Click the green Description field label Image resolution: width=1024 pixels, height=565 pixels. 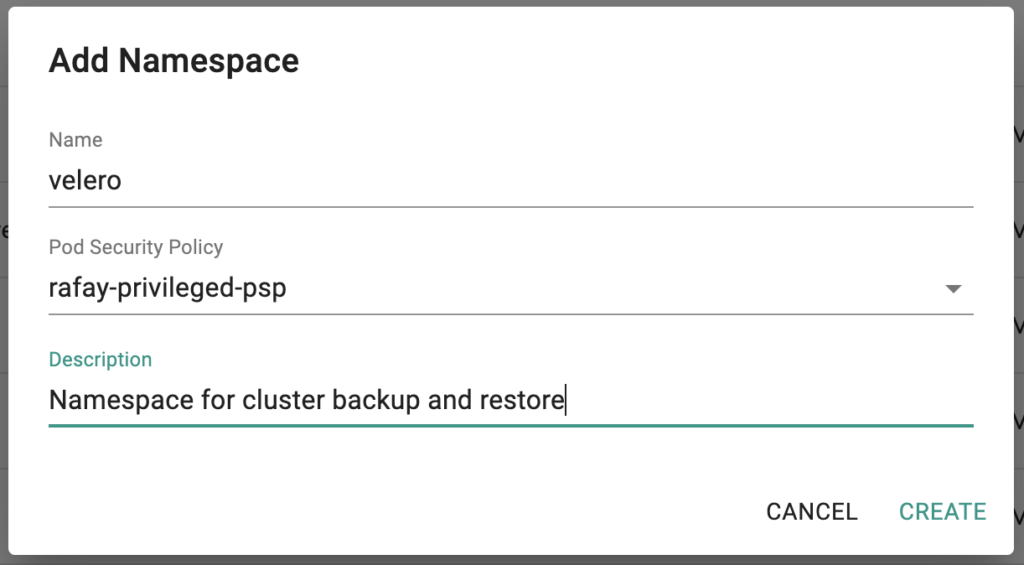point(100,359)
